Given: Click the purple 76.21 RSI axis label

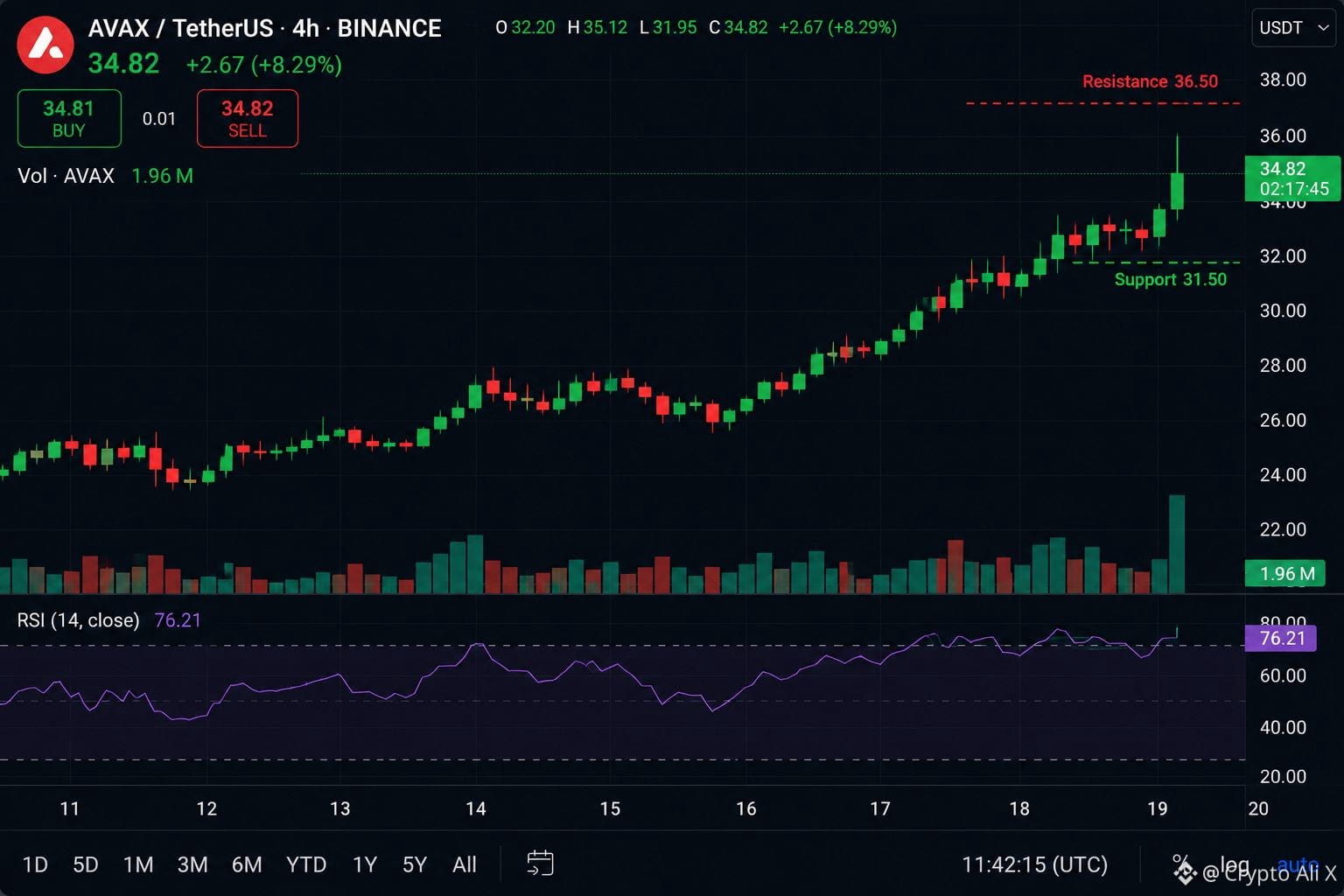Looking at the screenshot, I should click(1281, 638).
